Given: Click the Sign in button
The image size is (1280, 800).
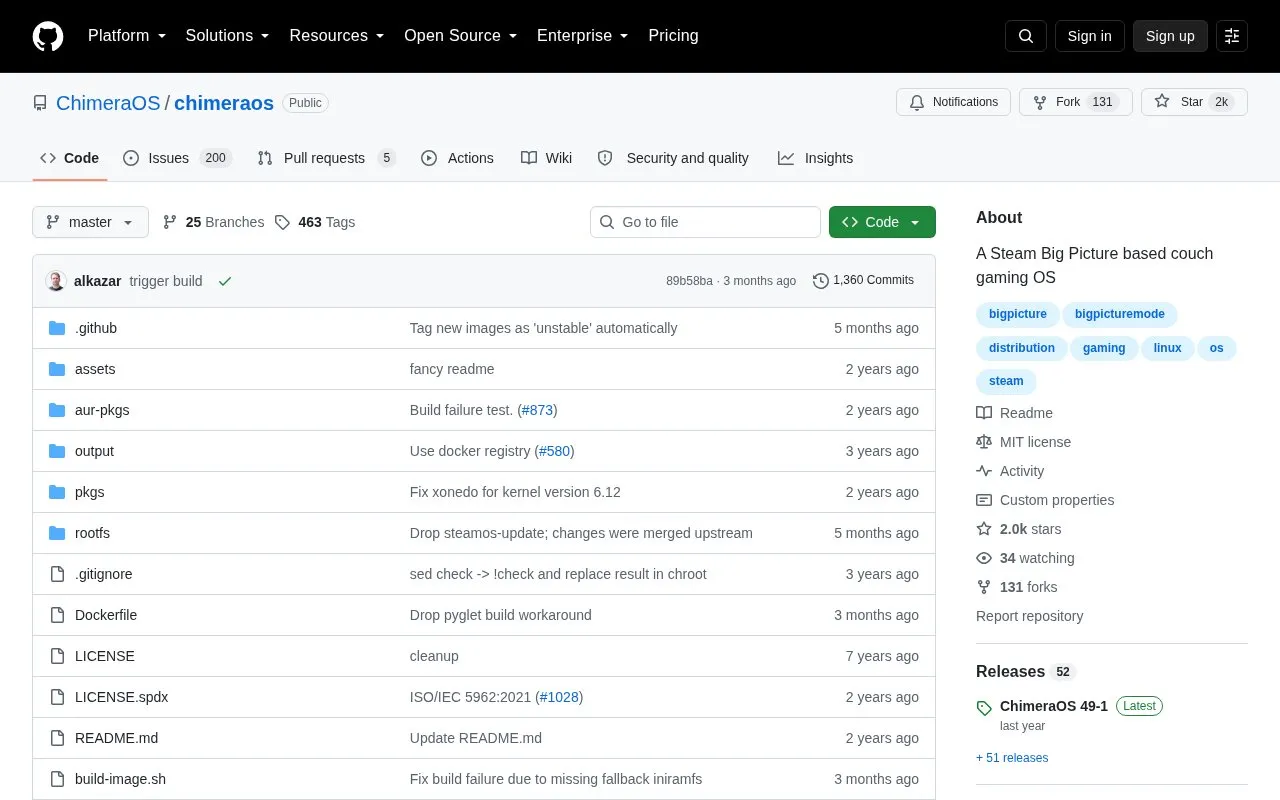Looking at the screenshot, I should click(x=1089, y=36).
